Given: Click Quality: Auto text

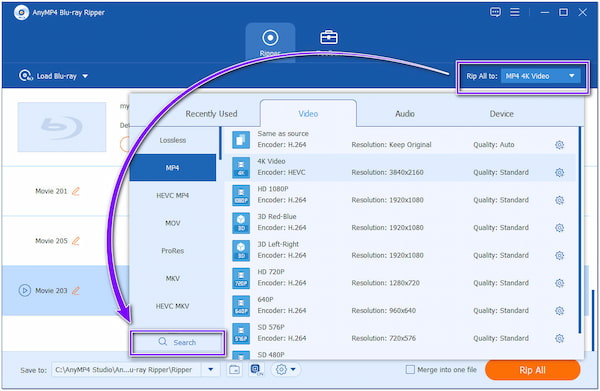Looking at the screenshot, I should tap(494, 145).
